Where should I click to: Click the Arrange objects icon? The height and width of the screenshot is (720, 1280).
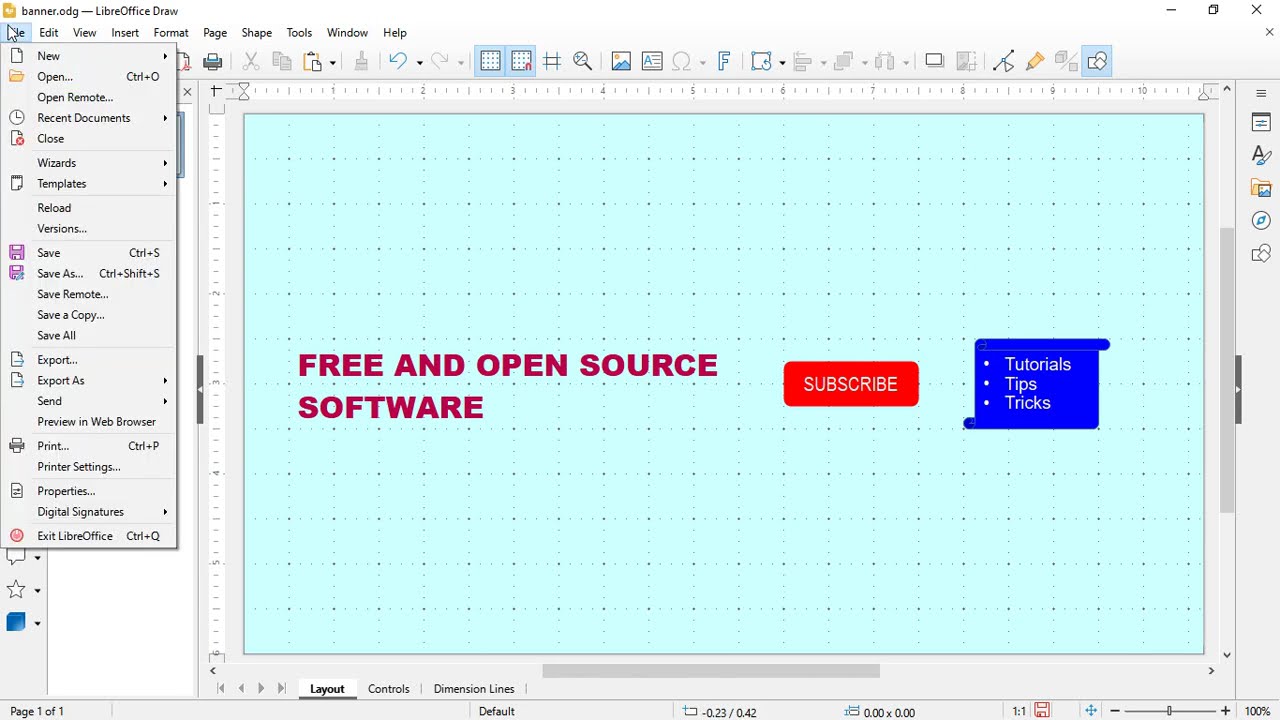[x=844, y=62]
